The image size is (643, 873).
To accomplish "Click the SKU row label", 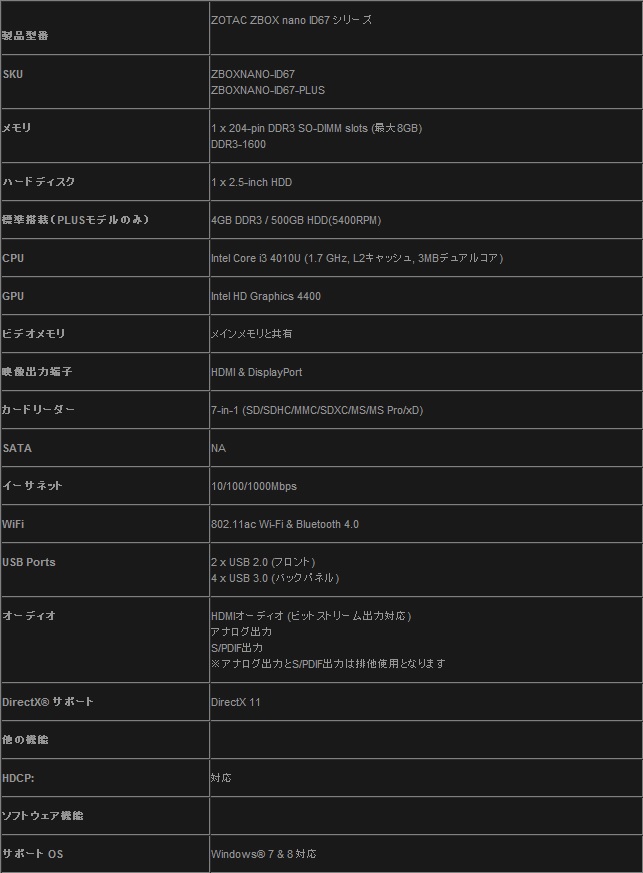I will 13,74.
